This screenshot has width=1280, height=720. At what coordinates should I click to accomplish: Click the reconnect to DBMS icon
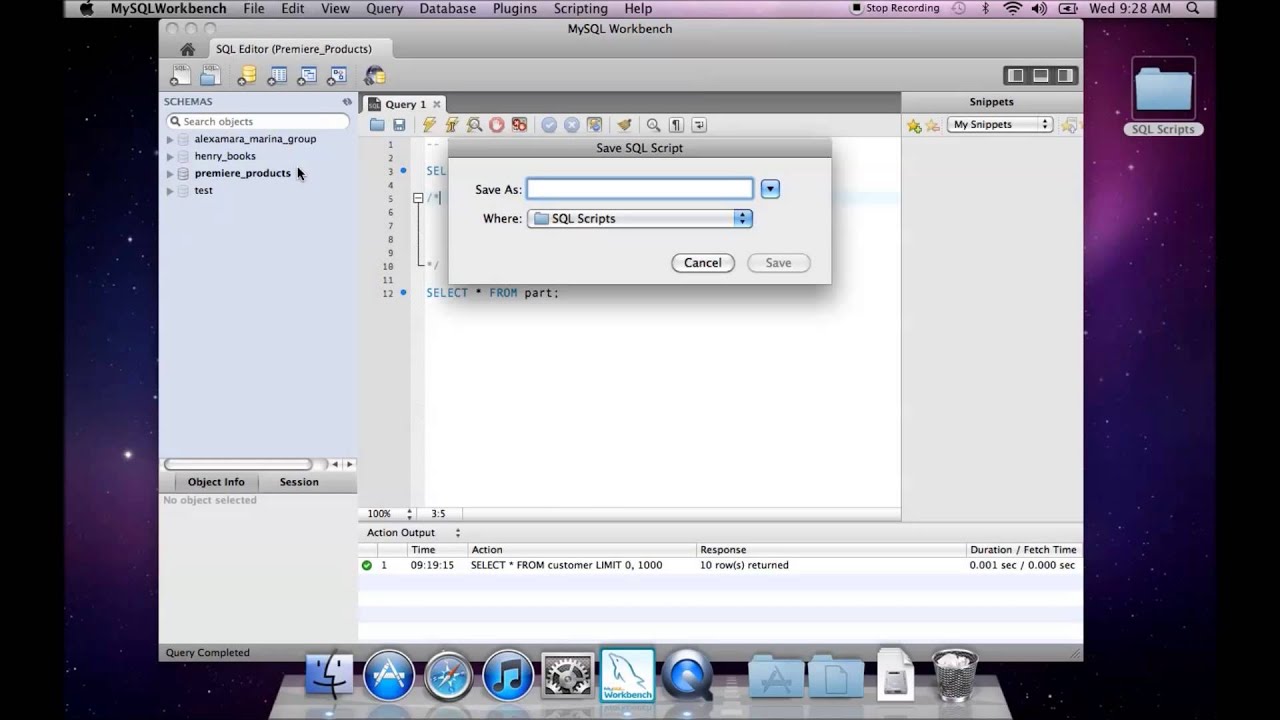pyautogui.click(x=374, y=75)
